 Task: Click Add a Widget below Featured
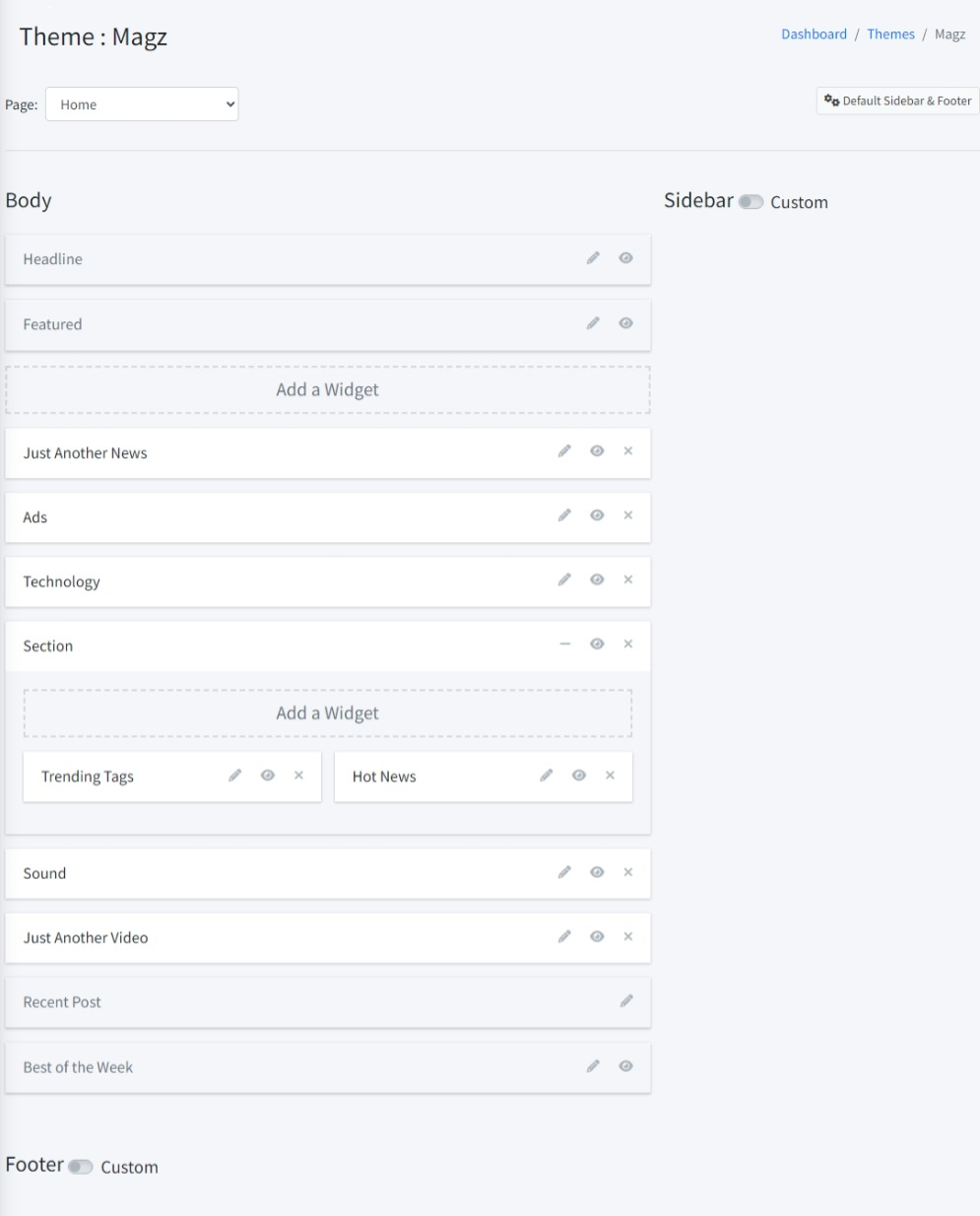(x=327, y=389)
